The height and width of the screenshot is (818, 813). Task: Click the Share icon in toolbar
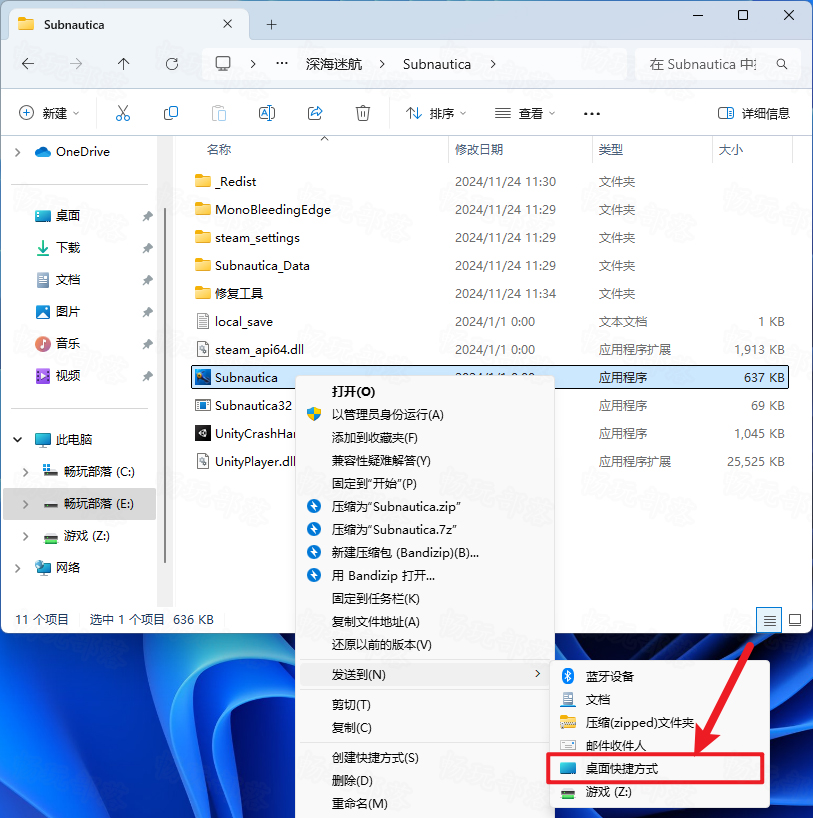coord(315,113)
